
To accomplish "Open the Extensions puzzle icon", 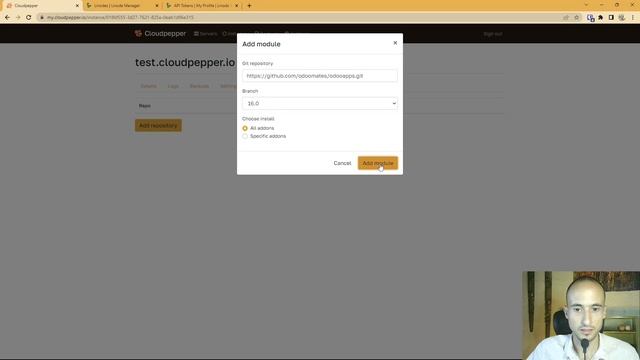I will tap(600, 18).
